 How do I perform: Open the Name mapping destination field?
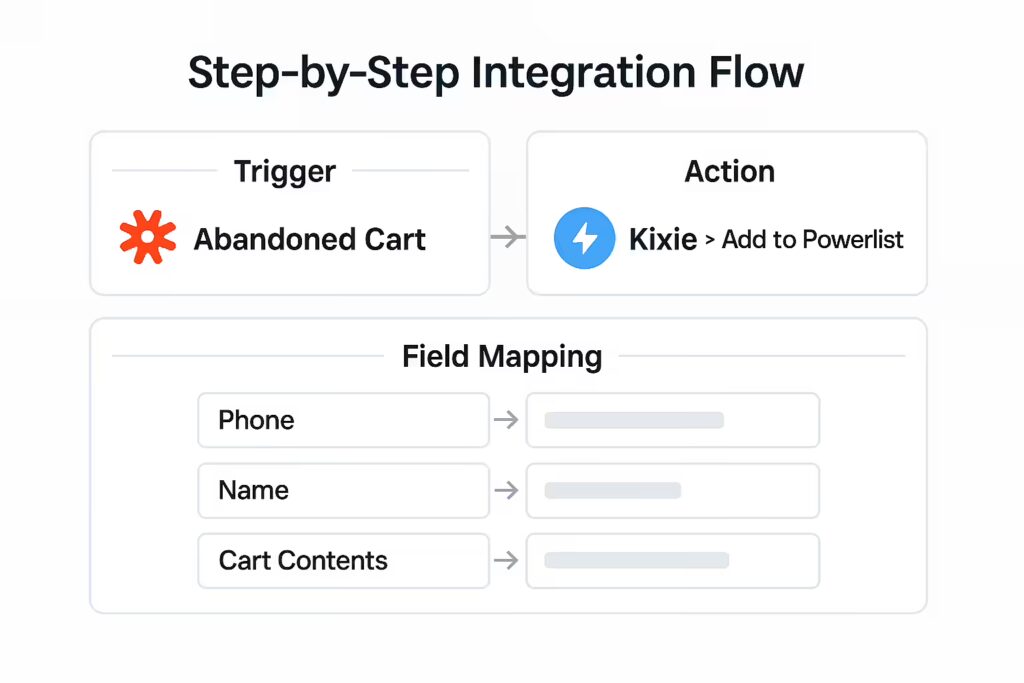point(673,490)
